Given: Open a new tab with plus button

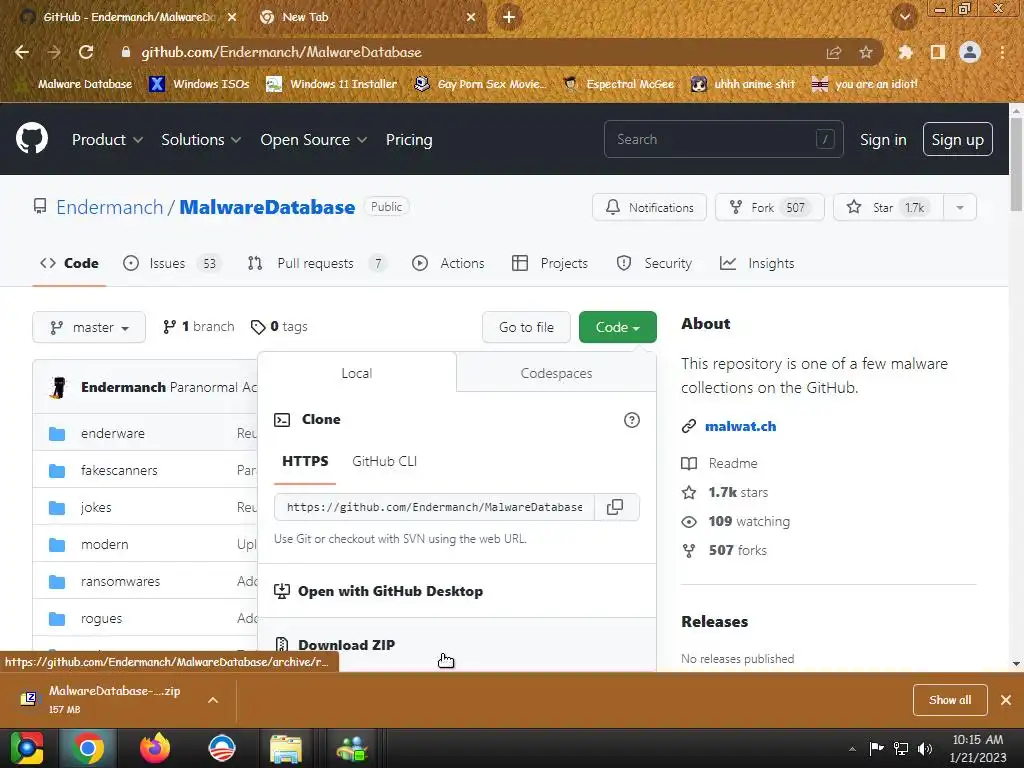Looking at the screenshot, I should click(509, 18).
